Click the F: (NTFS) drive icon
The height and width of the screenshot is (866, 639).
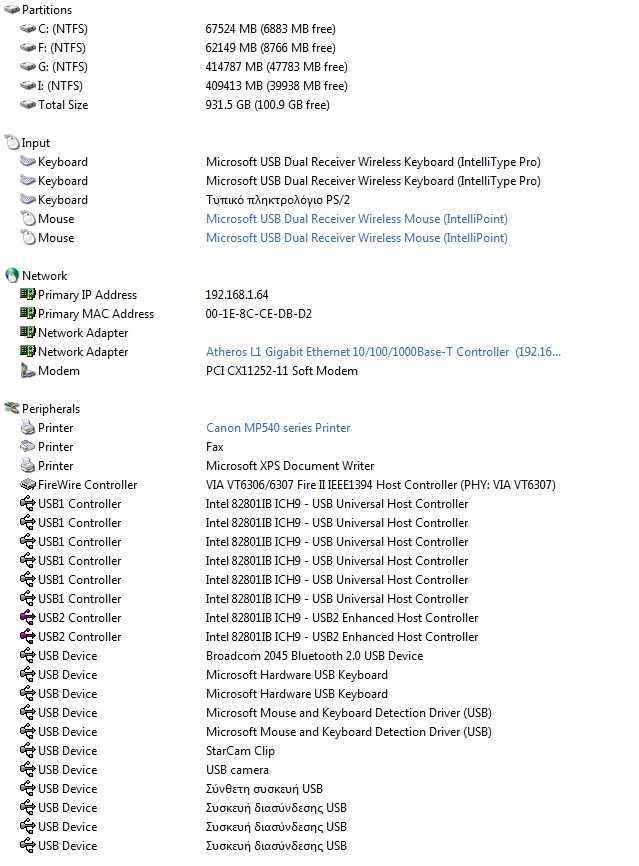pos(28,47)
